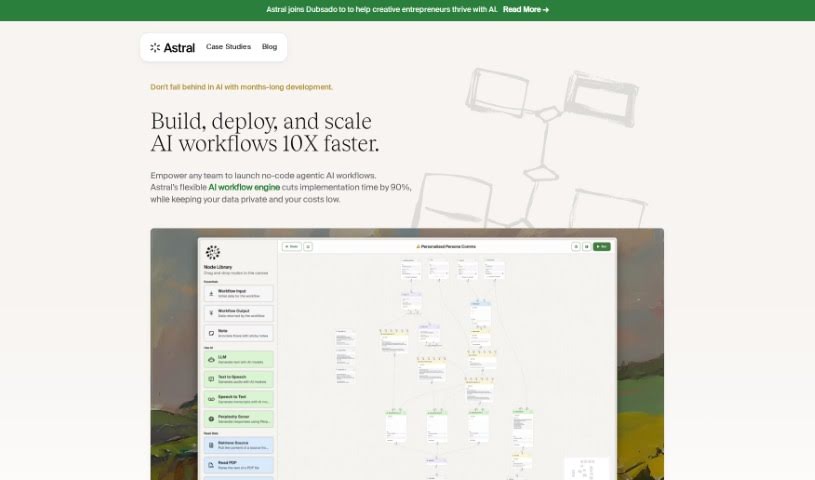Click the Astral starburst logo above Node Library

click(x=213, y=252)
